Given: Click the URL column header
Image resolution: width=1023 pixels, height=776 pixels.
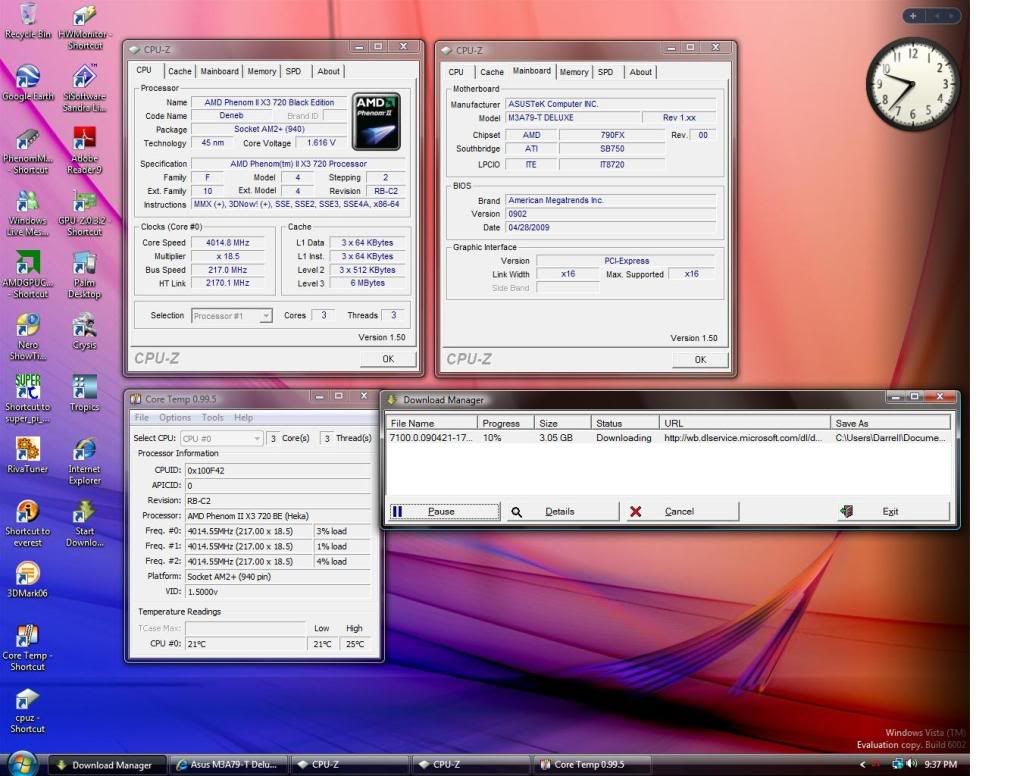Looking at the screenshot, I should tap(744, 423).
